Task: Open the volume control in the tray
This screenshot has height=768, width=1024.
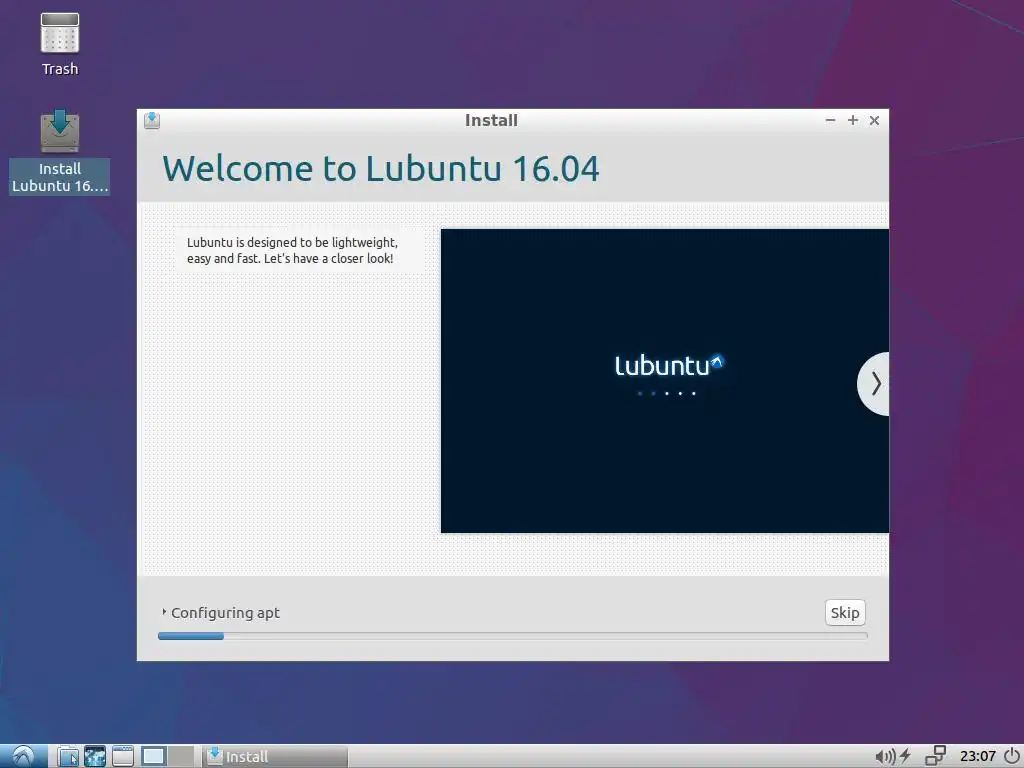Action: point(884,756)
